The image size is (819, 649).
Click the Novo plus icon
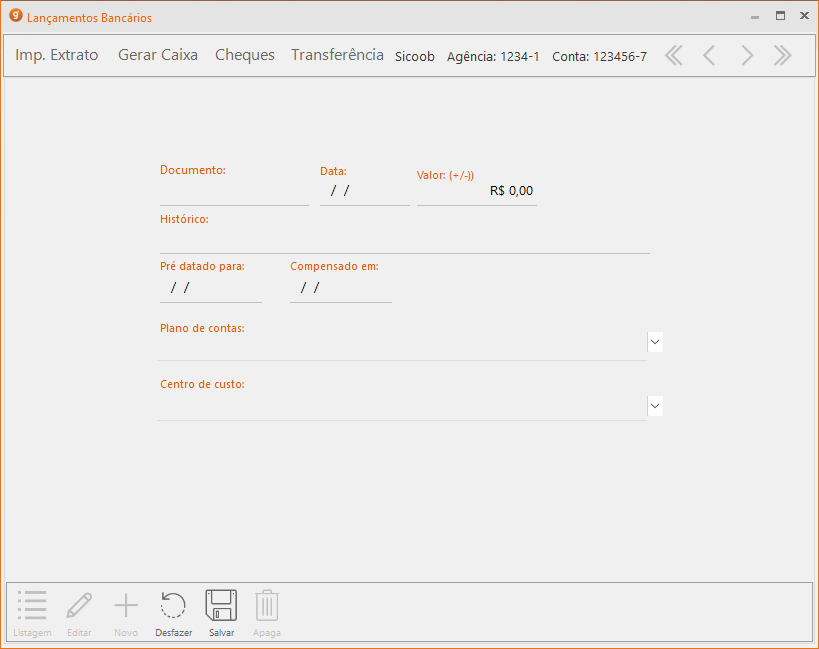click(126, 606)
